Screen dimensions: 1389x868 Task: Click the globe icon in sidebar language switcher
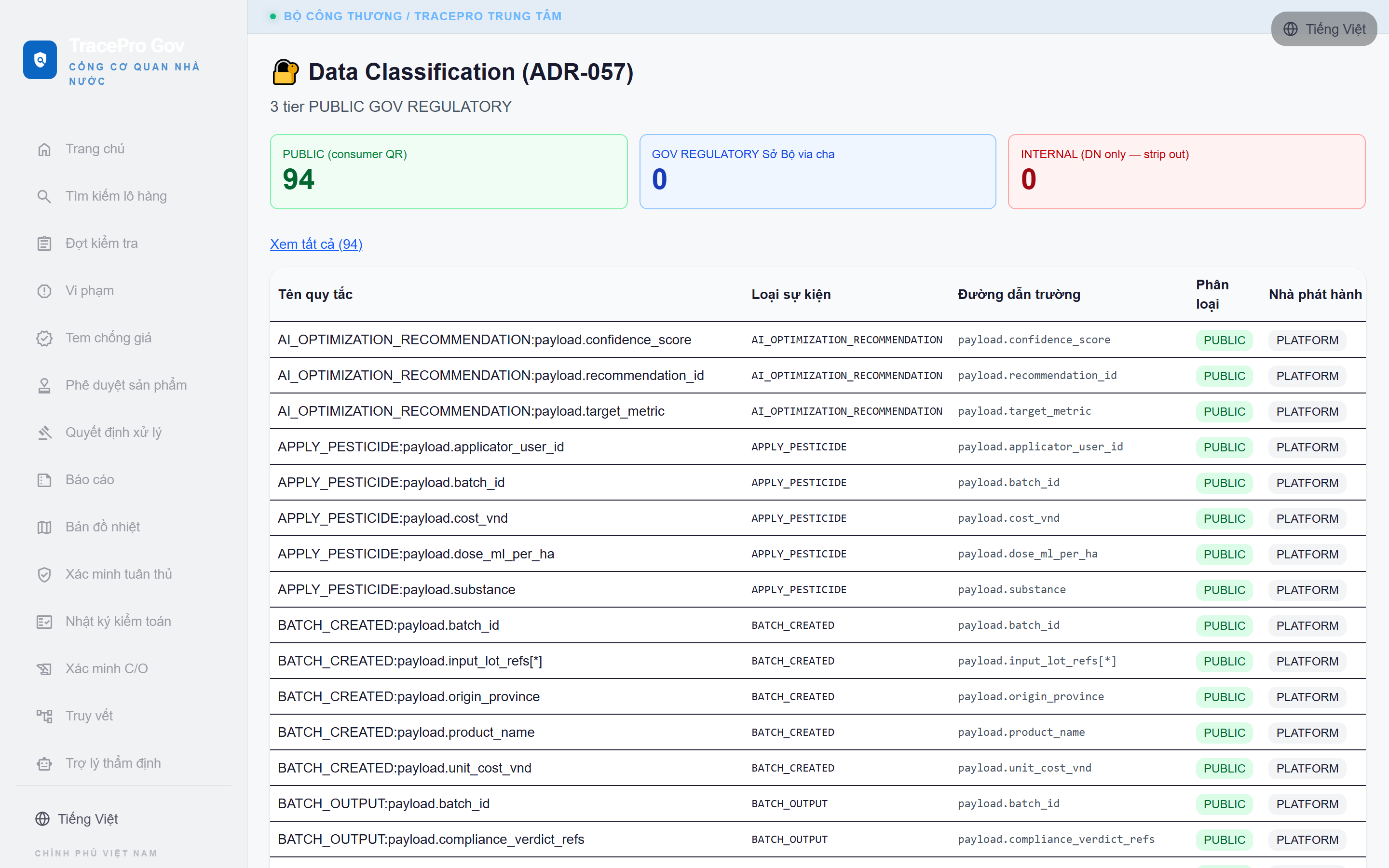(42, 819)
